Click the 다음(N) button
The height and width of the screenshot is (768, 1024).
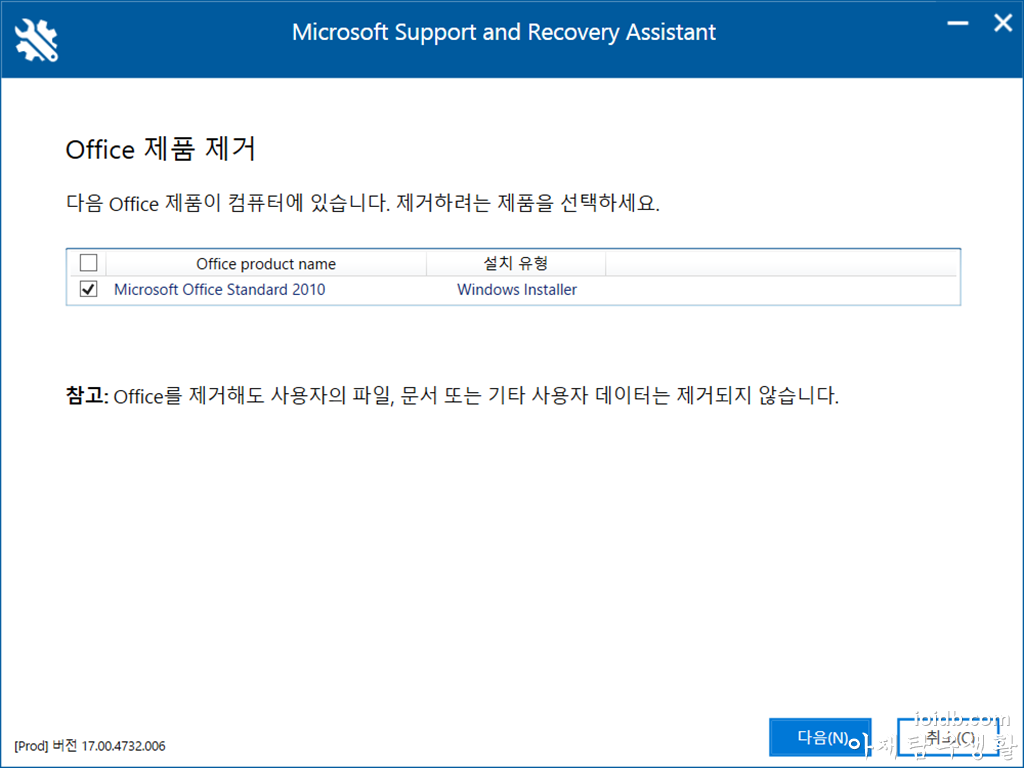click(820, 738)
